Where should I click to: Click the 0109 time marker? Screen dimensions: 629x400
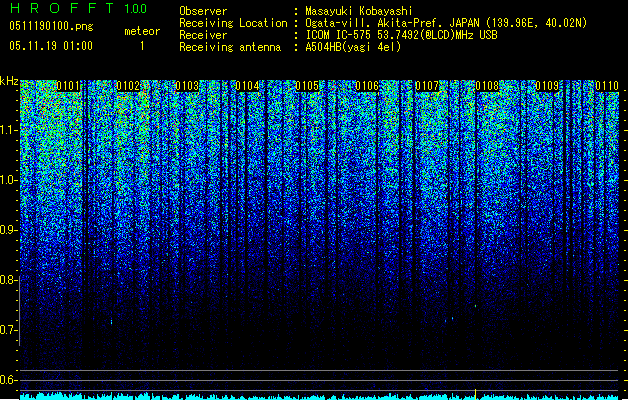(x=547, y=86)
